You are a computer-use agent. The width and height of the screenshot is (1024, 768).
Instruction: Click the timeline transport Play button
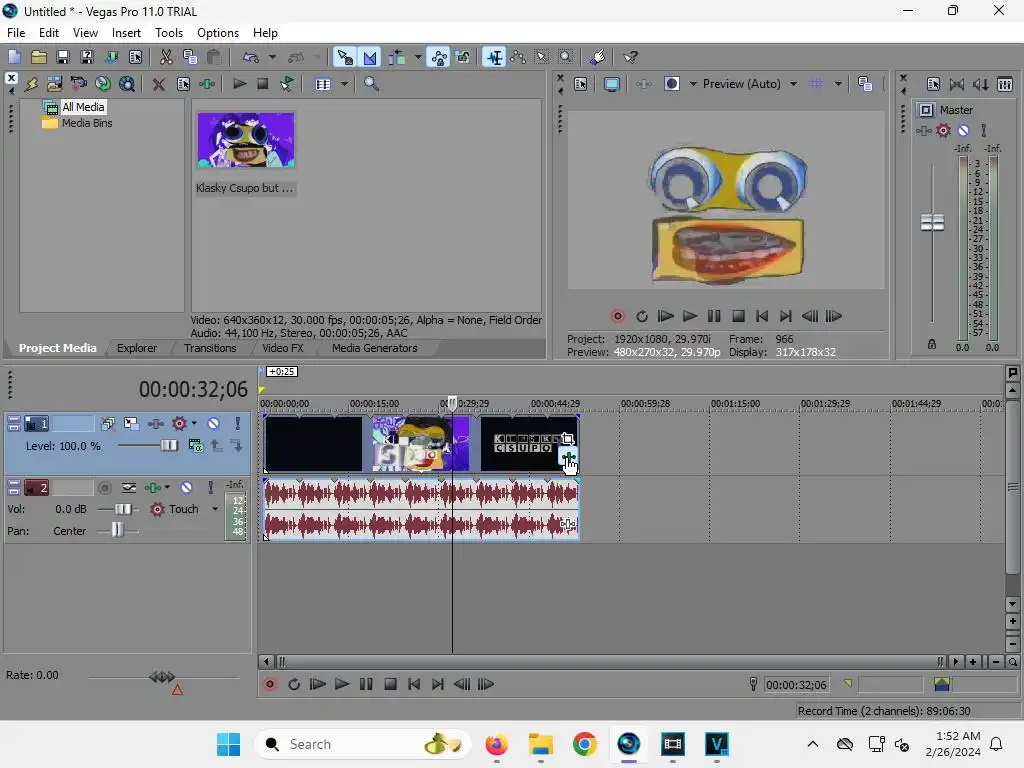click(341, 684)
